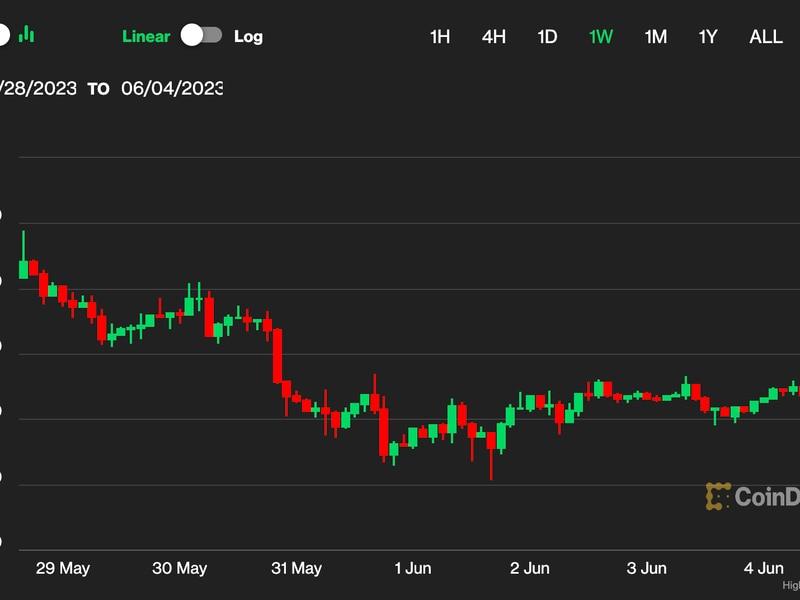The image size is (800, 600).
Task: Select the 1D timeframe
Action: tap(547, 37)
